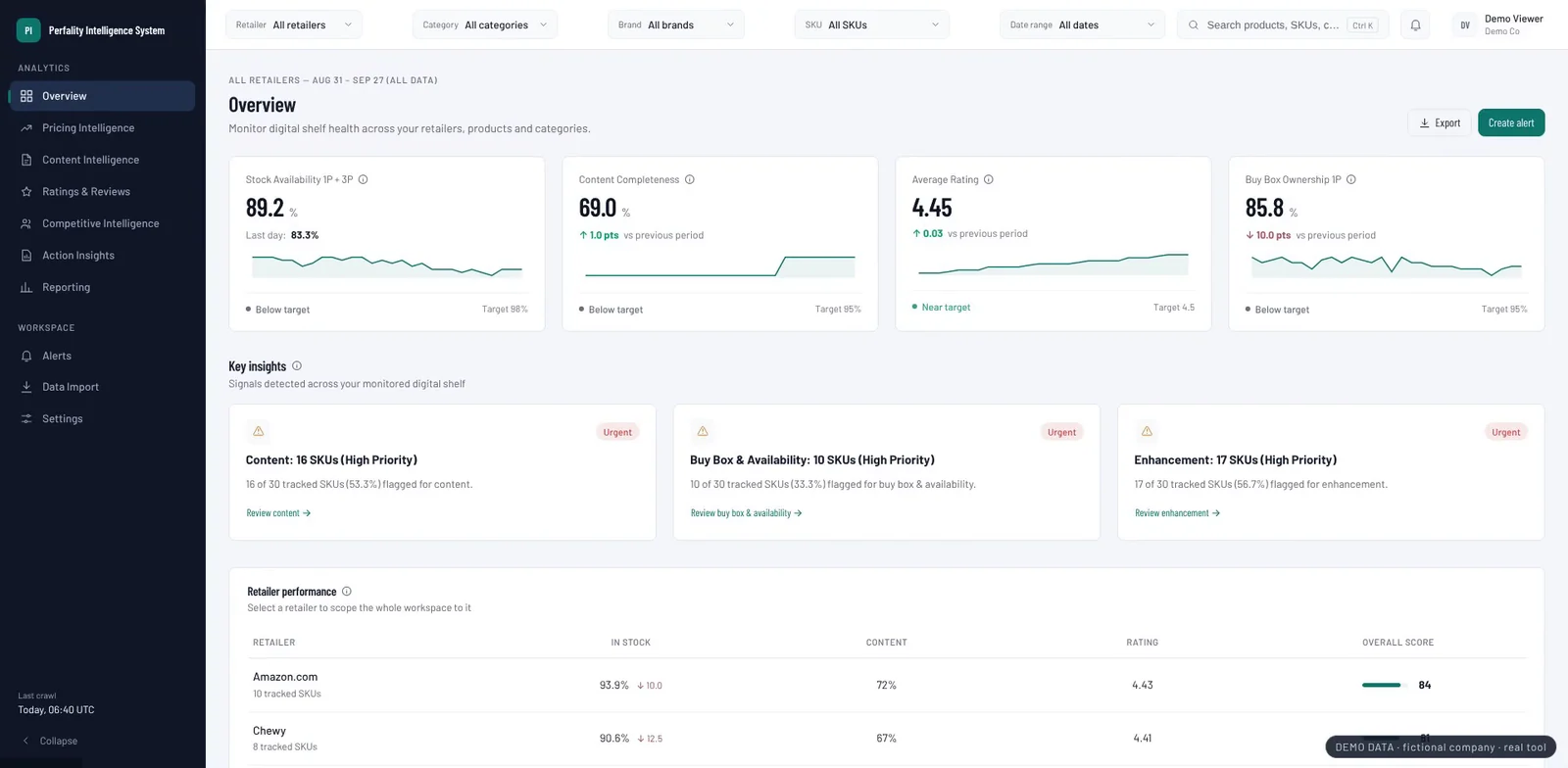
Task: Open Content Intelligence section
Action: [102, 160]
